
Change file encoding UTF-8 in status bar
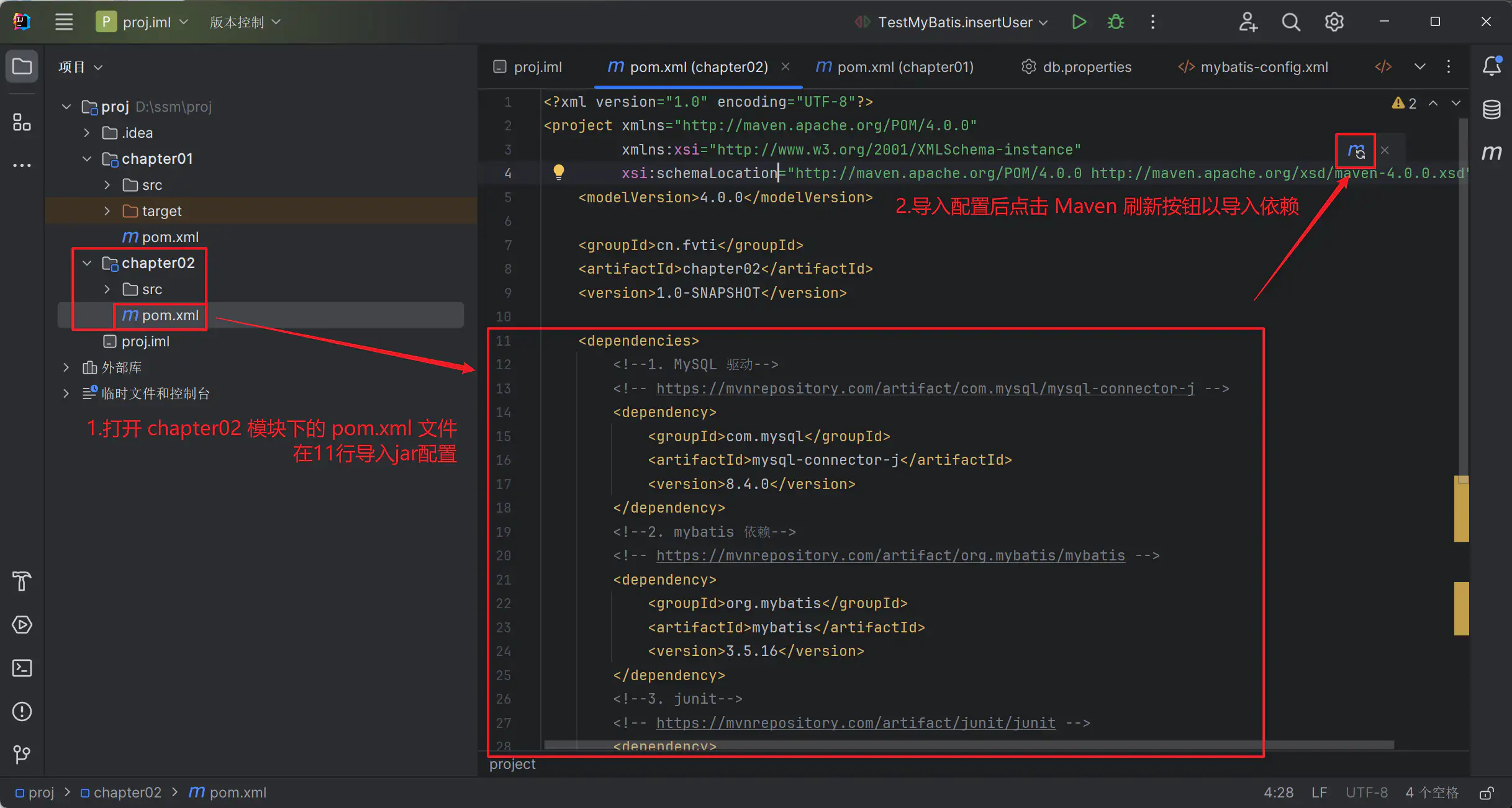tap(1366, 792)
